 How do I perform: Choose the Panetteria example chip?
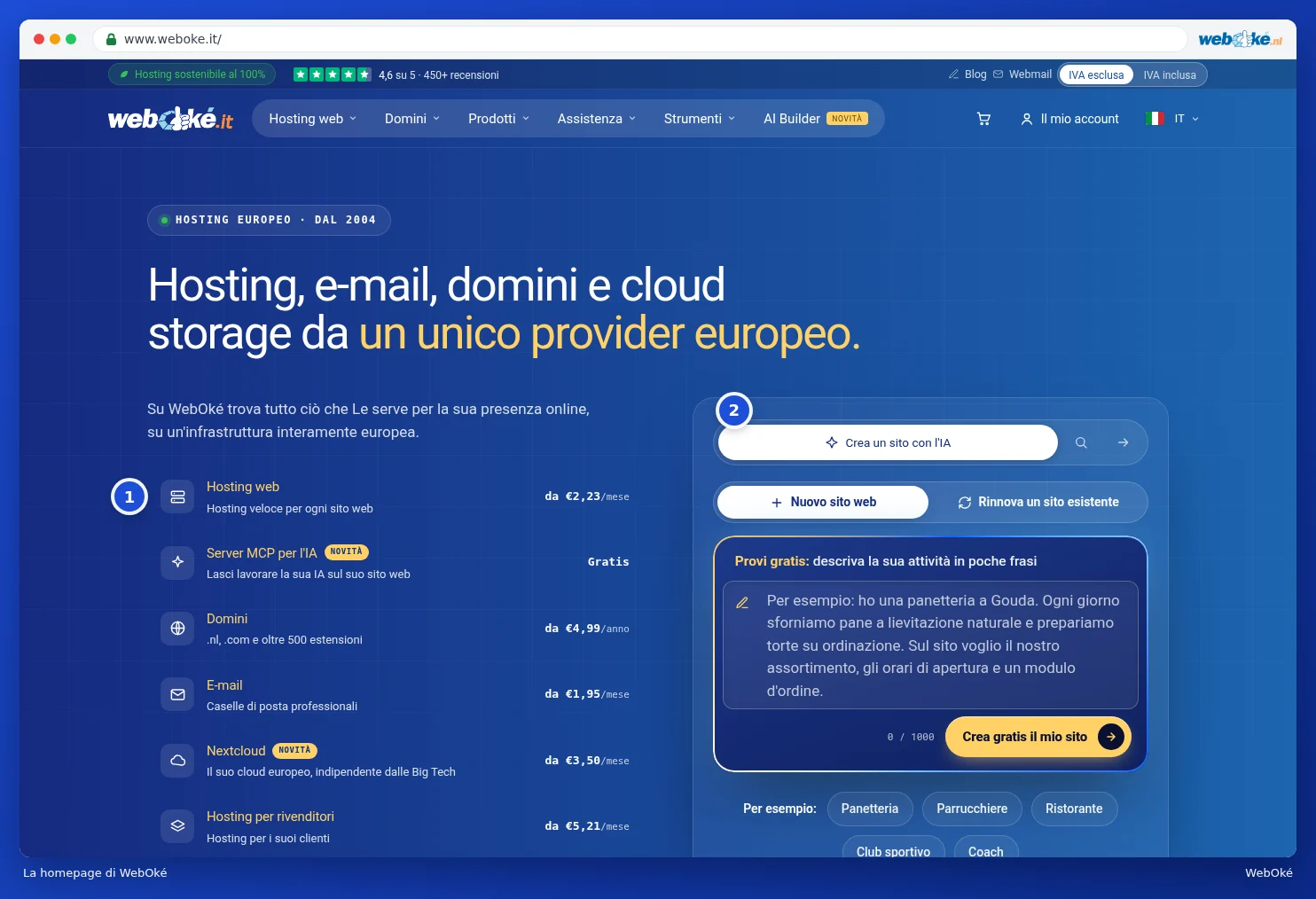click(x=870, y=809)
